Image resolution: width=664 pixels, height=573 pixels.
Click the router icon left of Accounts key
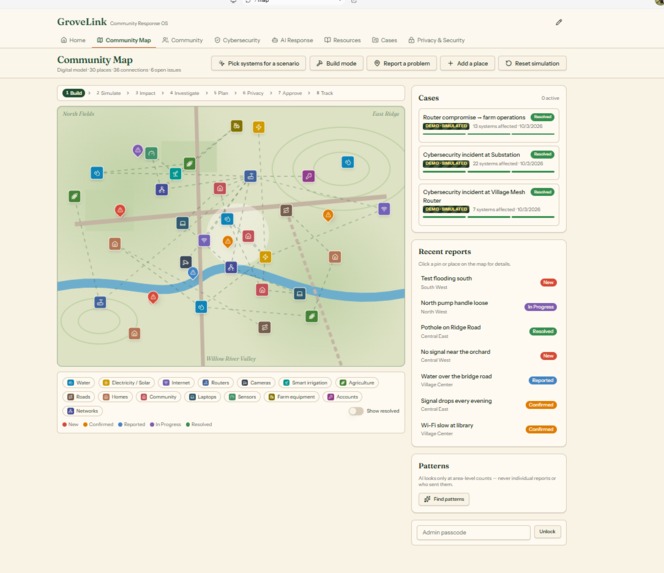[x=250, y=176]
